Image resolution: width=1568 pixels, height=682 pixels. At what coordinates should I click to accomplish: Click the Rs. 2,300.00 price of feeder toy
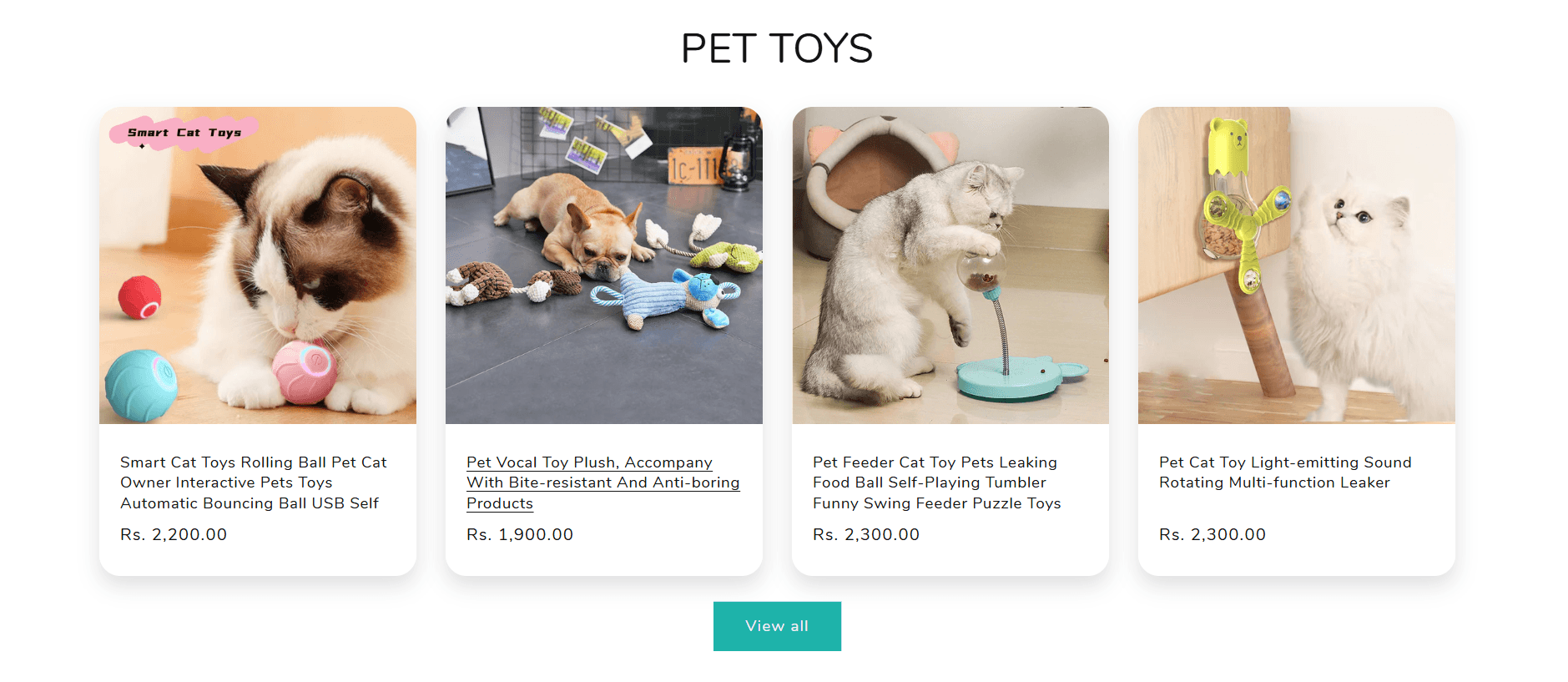(866, 534)
